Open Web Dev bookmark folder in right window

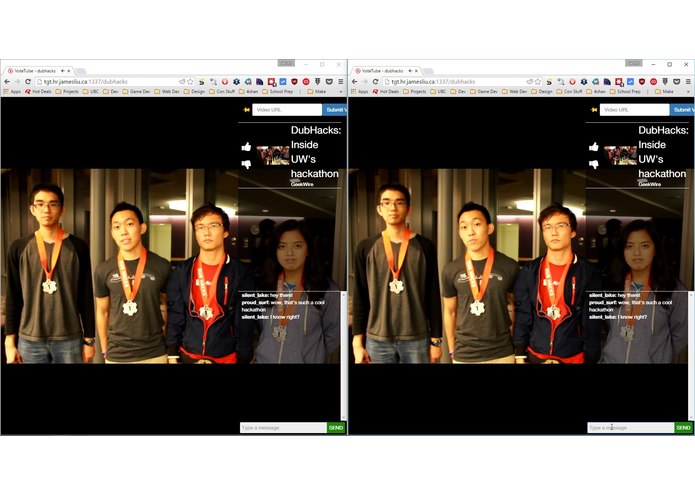514,91
